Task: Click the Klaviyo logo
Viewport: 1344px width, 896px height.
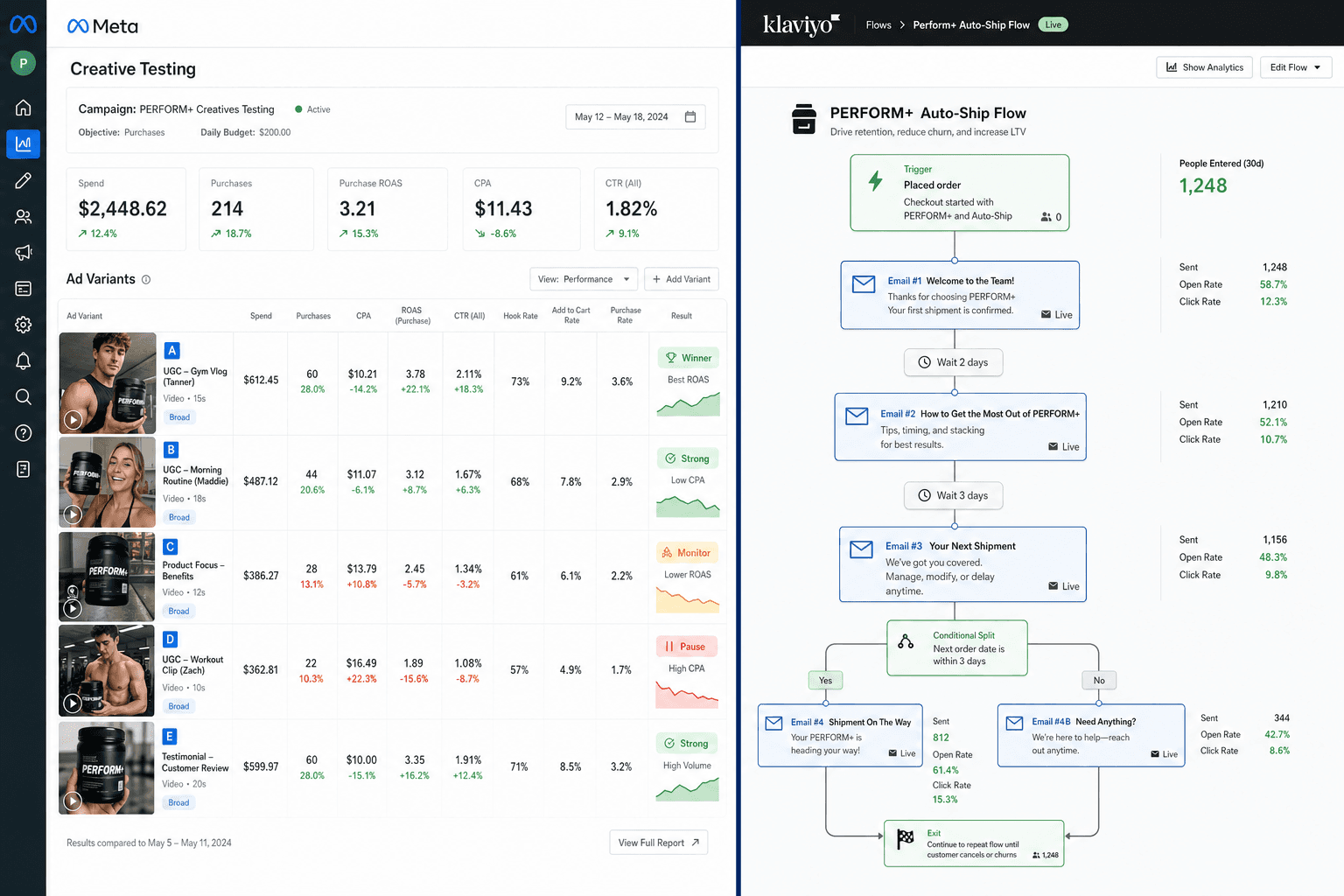Action: click(x=801, y=24)
